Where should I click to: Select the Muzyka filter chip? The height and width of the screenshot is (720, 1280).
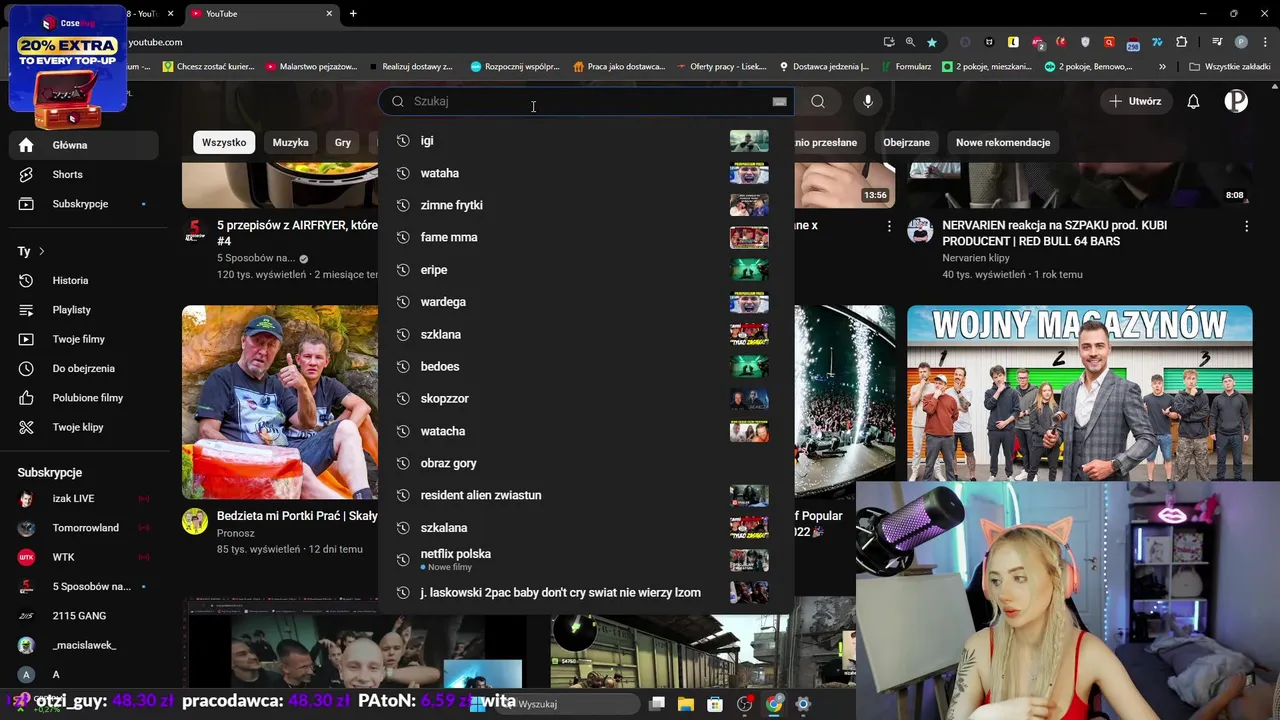[291, 142]
